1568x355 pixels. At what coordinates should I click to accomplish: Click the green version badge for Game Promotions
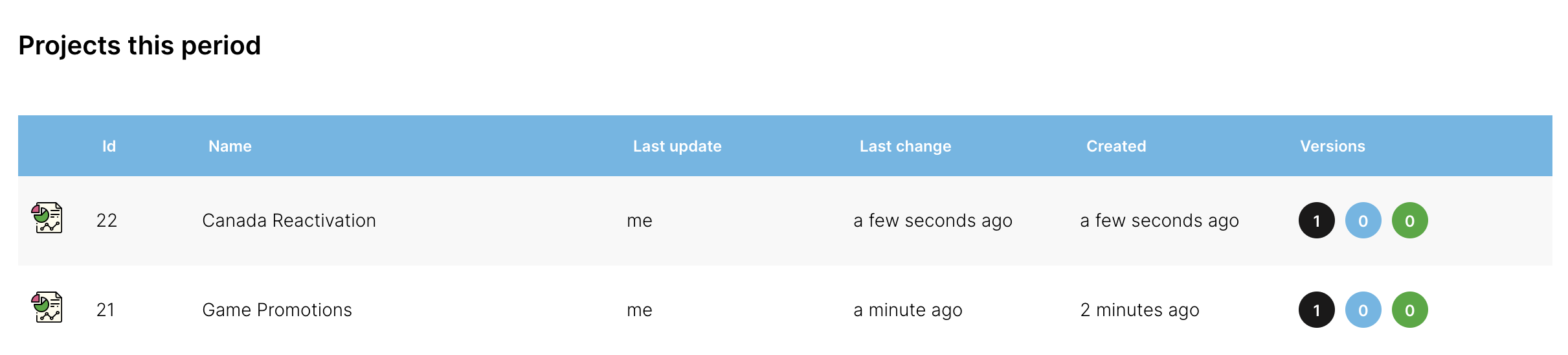(x=1409, y=310)
